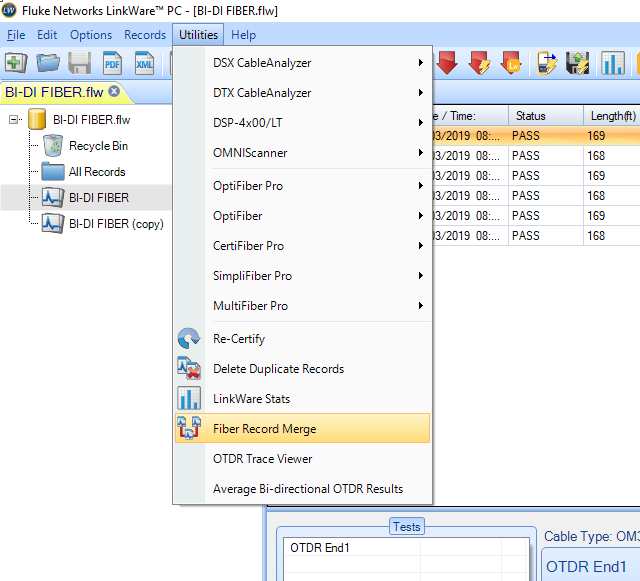Click the All Records folder icon
640x581 pixels.
[x=53, y=172]
